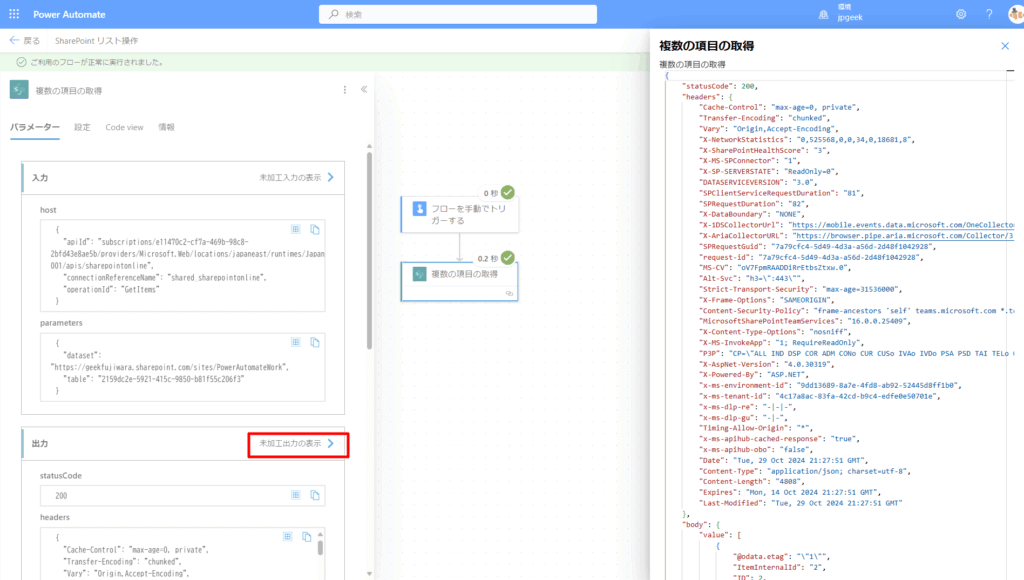Show raw inputs via 未加工入力の表示
The height and width of the screenshot is (580, 1024).
tap(296, 178)
